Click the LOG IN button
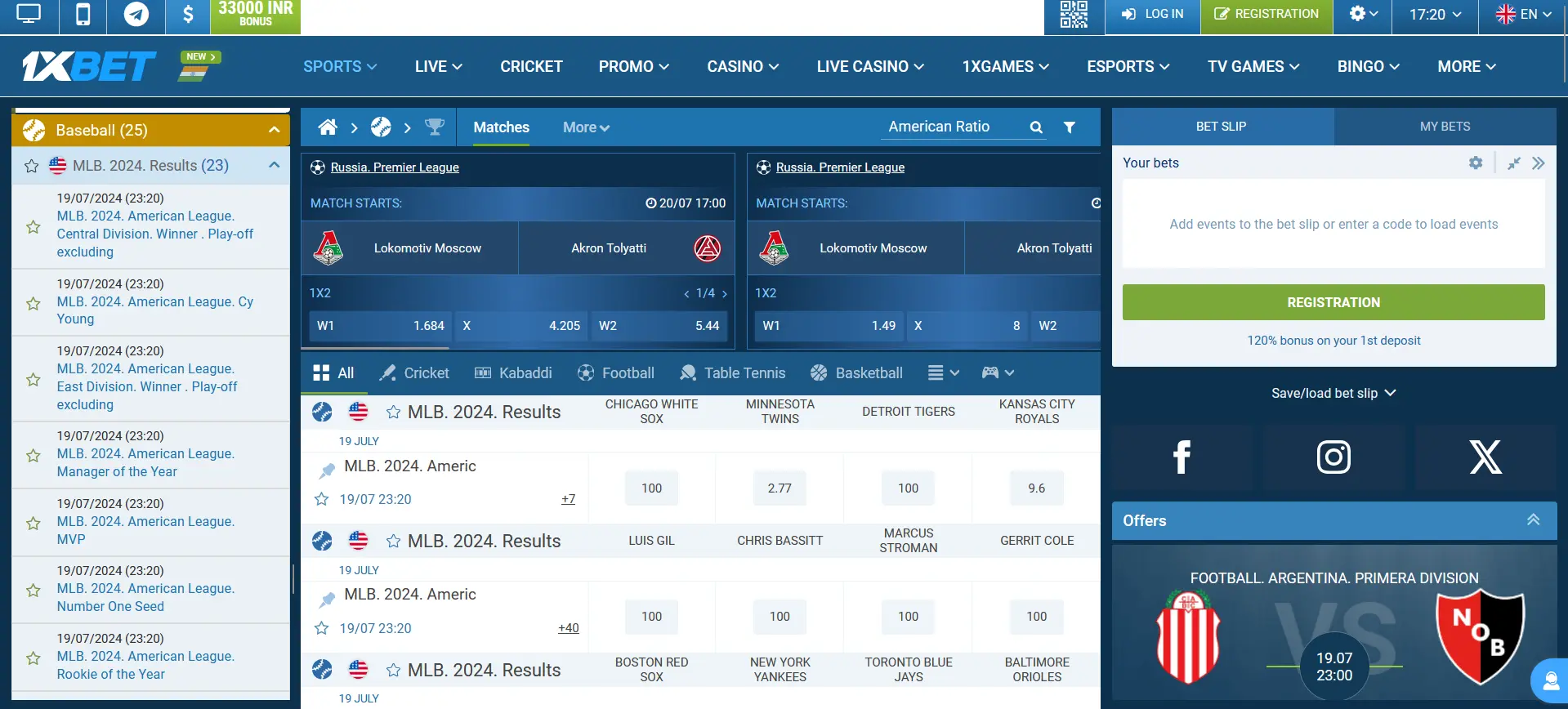The image size is (1568, 709). pos(1153,14)
